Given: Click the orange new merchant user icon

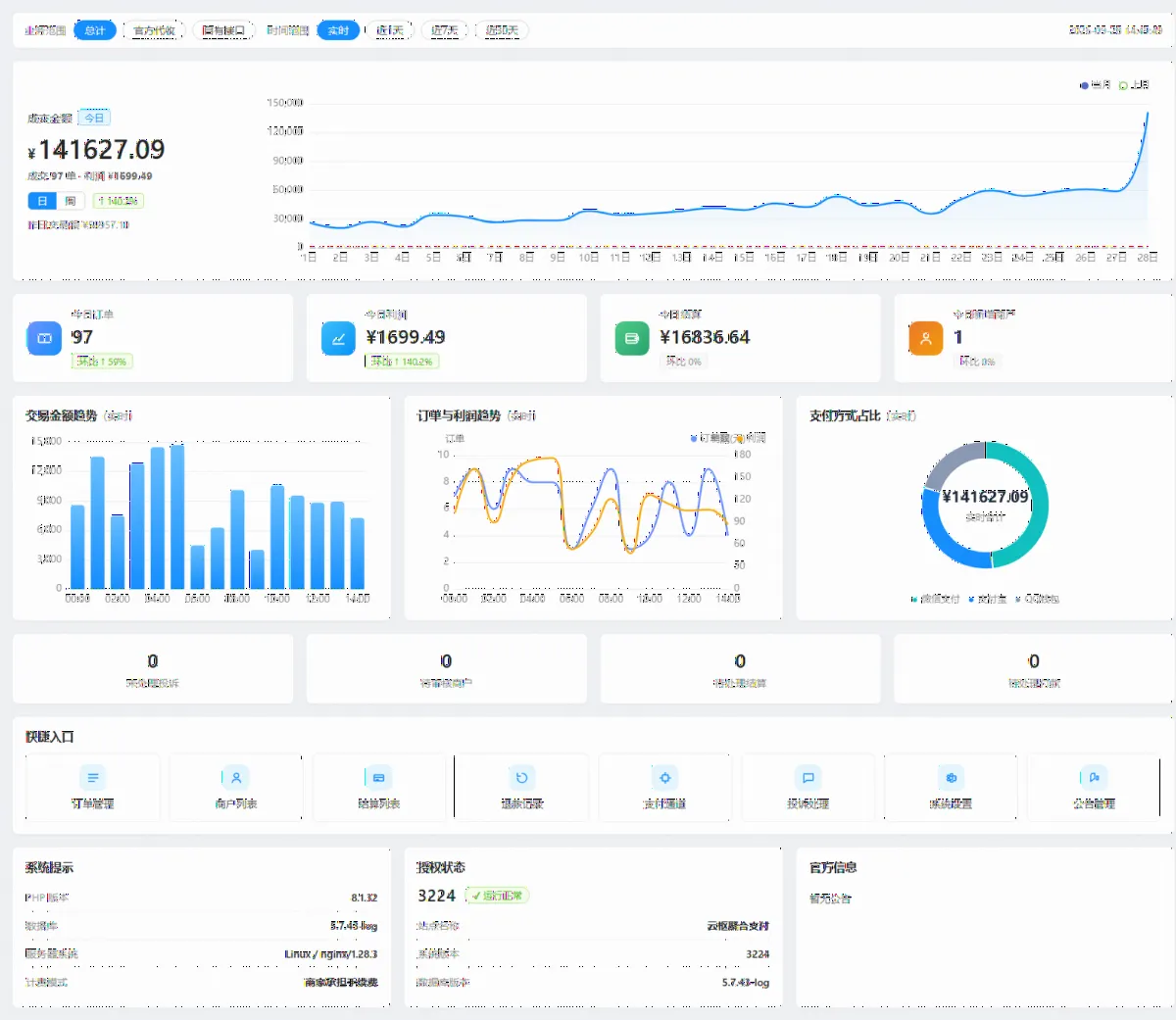Looking at the screenshot, I should point(926,338).
